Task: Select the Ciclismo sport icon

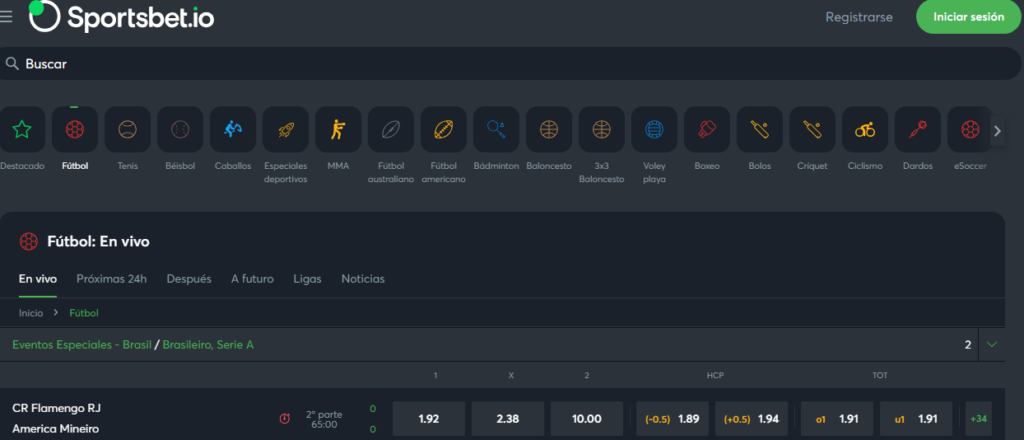Action: [x=865, y=130]
